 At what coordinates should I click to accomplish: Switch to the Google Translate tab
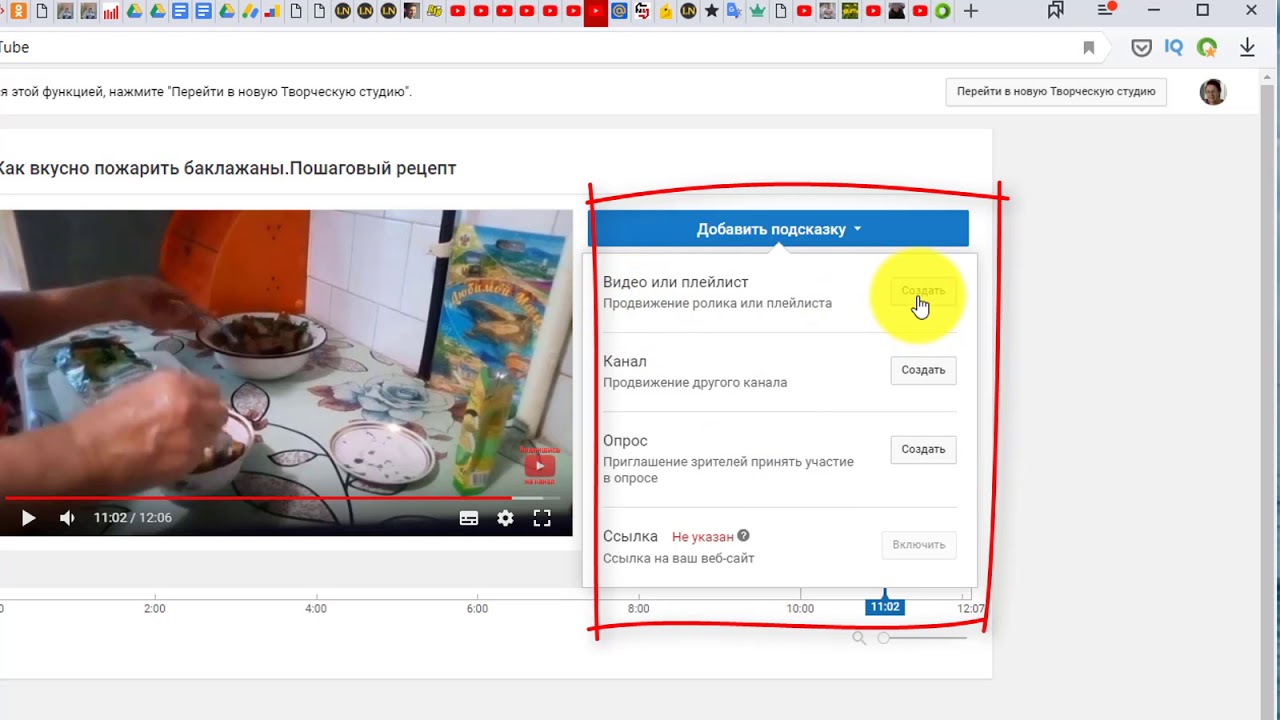pos(734,11)
